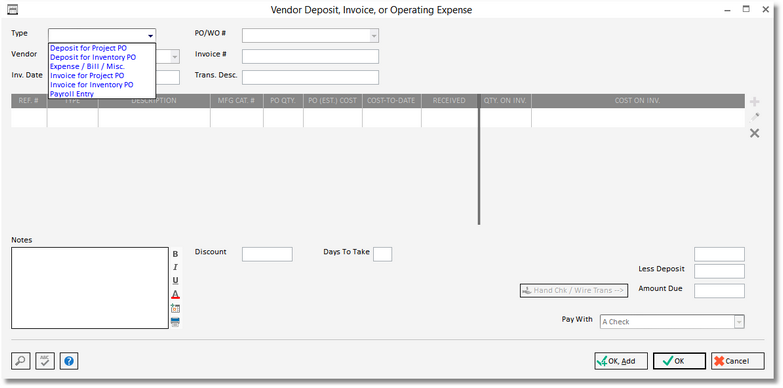Screen dimensions: 783x388
Task: Select Deposit for Inventory PO option
Action: point(93,57)
